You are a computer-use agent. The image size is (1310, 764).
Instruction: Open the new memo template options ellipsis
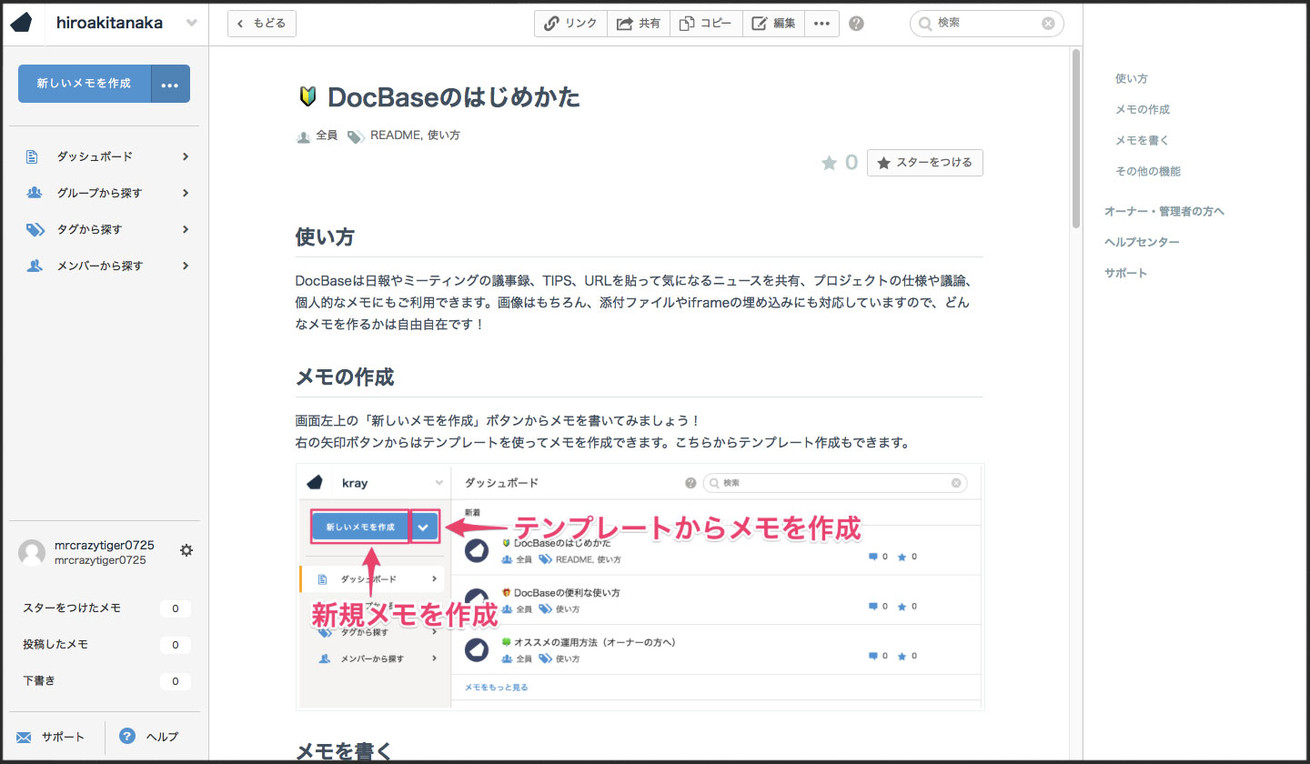[170, 84]
